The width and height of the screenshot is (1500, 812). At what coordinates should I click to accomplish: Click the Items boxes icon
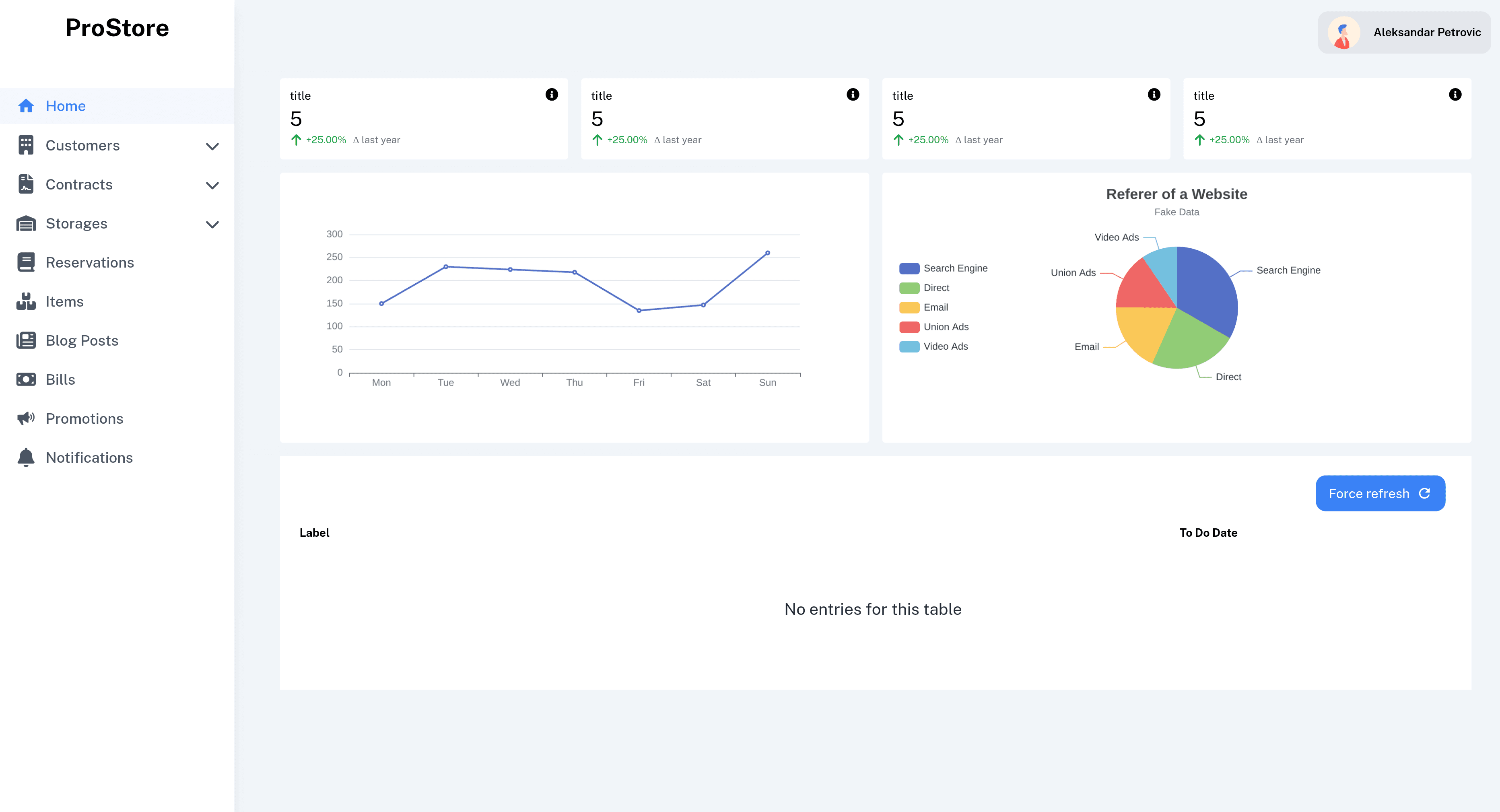click(26, 301)
